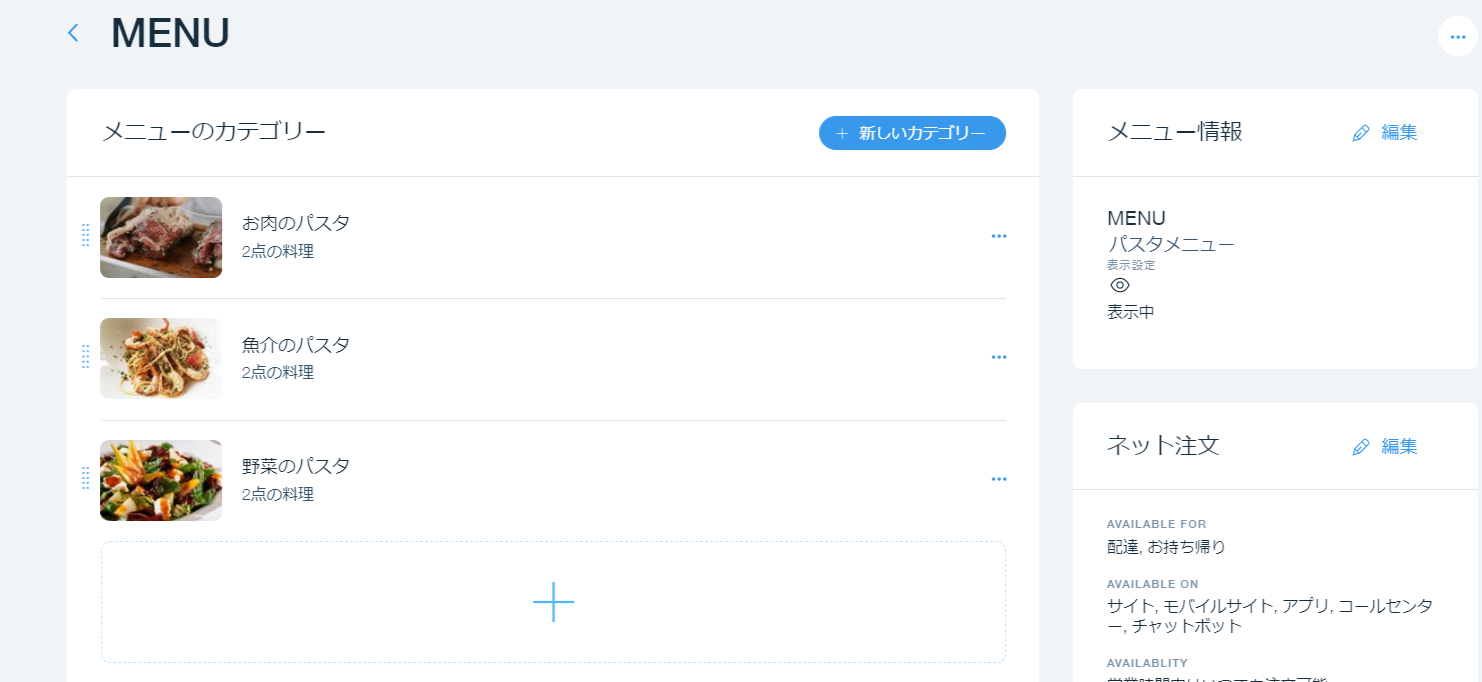Click 編集 link for メニュー情報

1399,132
